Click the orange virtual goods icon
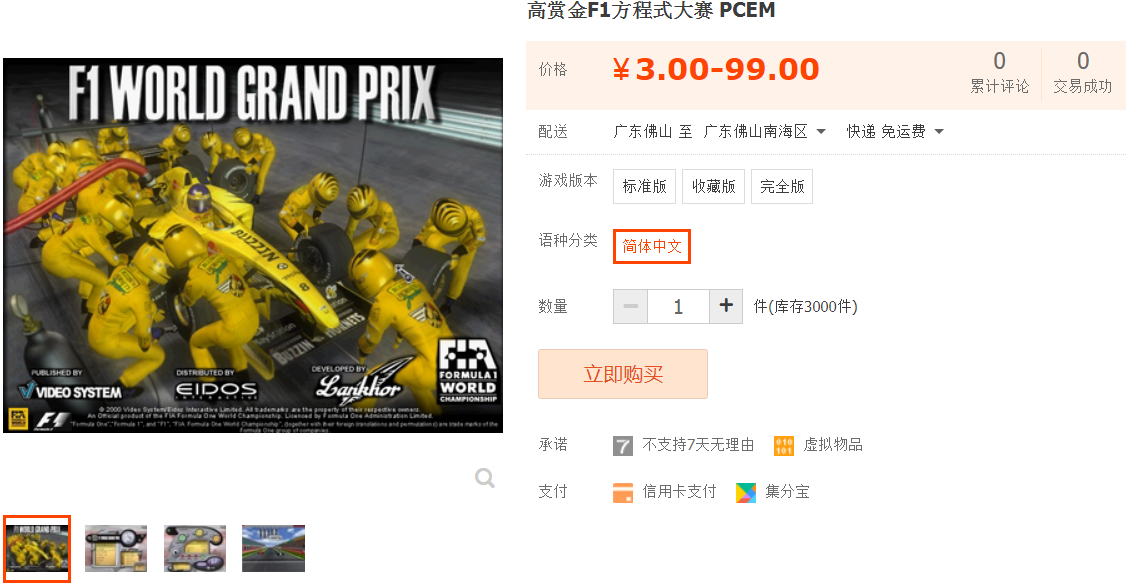This screenshot has height=585, width=1129. (x=783, y=445)
